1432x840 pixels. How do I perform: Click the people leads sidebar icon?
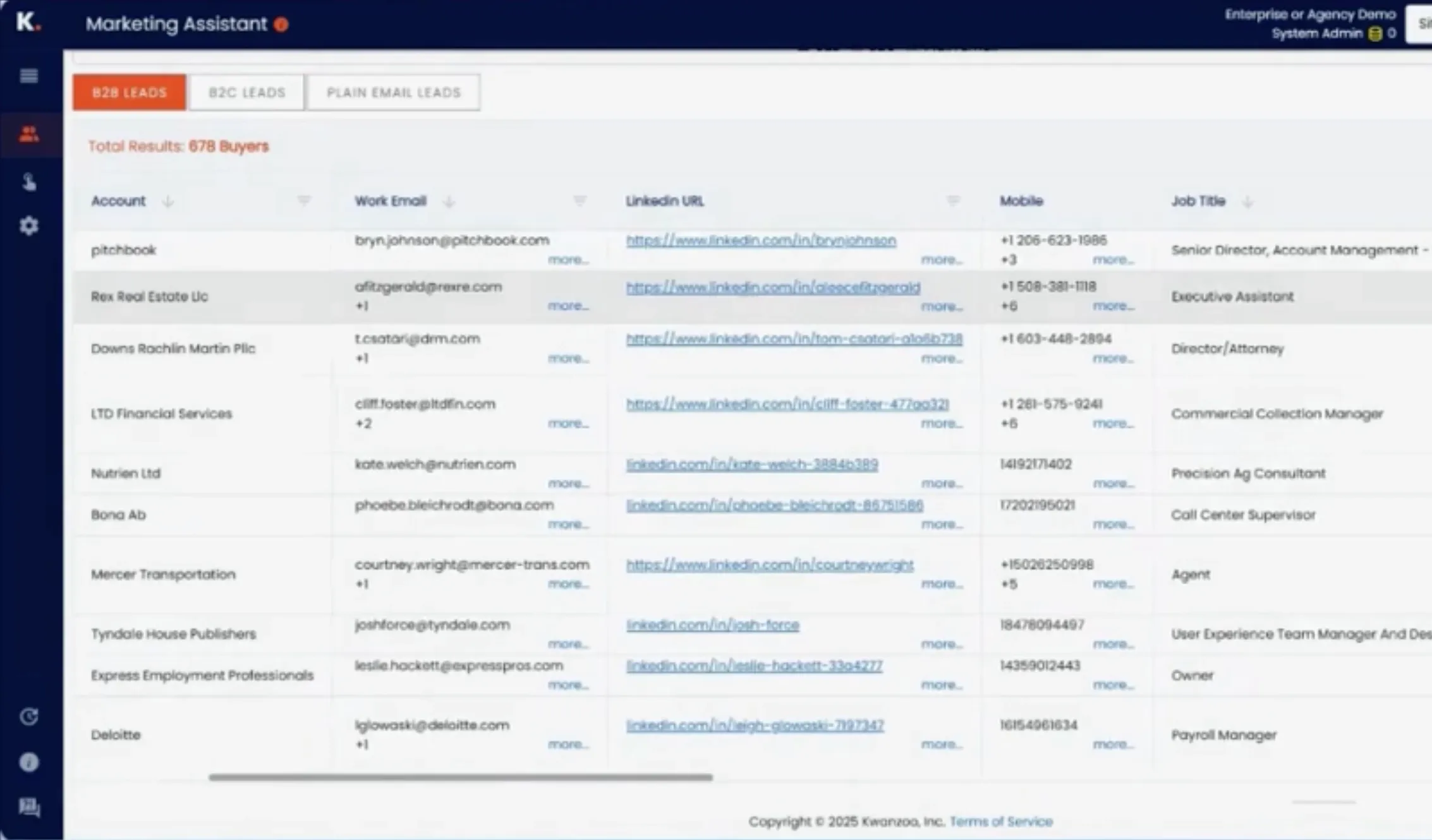tap(29, 134)
